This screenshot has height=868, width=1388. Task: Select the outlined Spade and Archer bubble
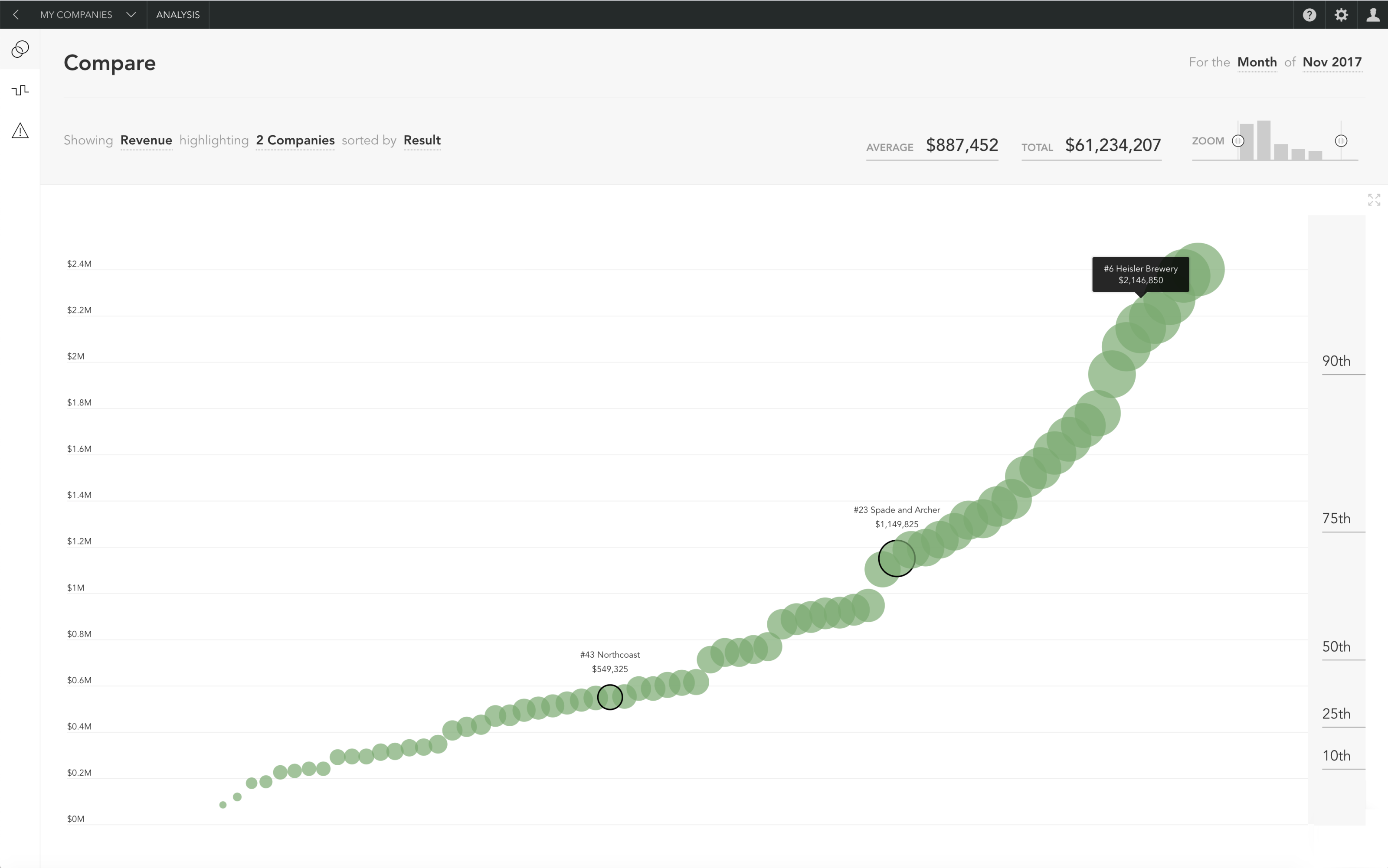tap(897, 558)
